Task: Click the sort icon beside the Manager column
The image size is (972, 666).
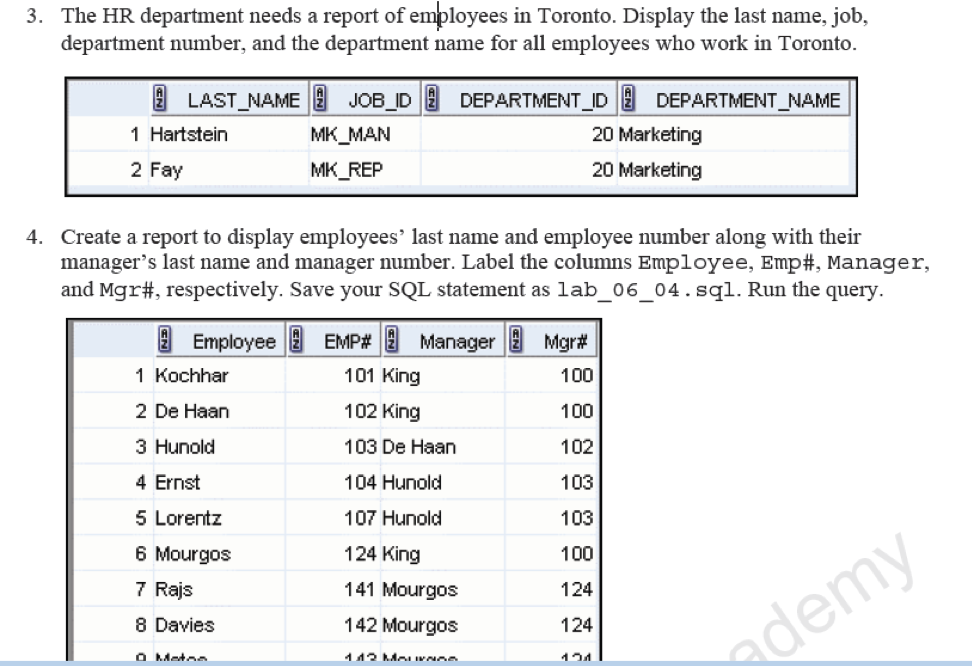Action: (x=391, y=341)
